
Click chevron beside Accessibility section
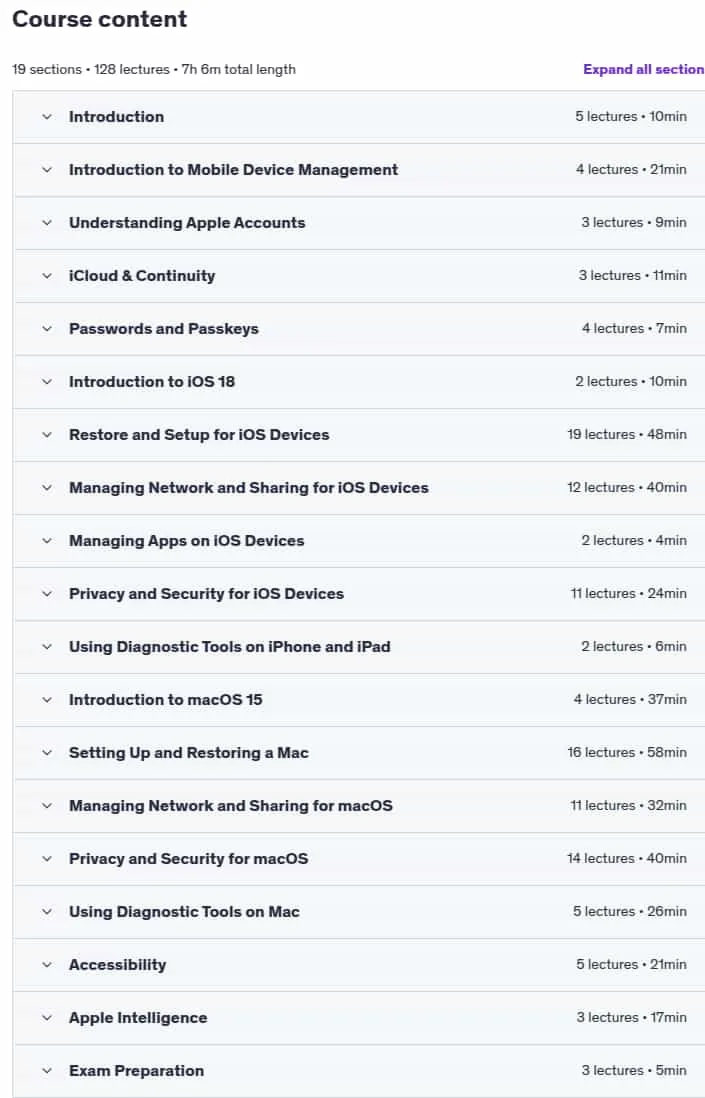click(47, 965)
